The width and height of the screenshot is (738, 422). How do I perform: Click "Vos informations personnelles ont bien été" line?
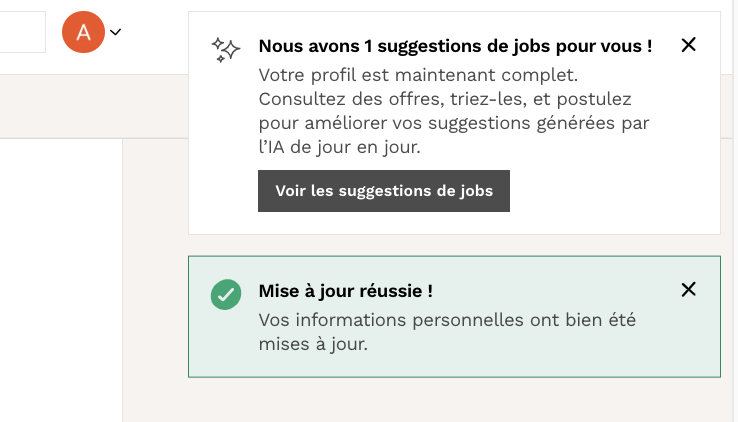tap(446, 320)
